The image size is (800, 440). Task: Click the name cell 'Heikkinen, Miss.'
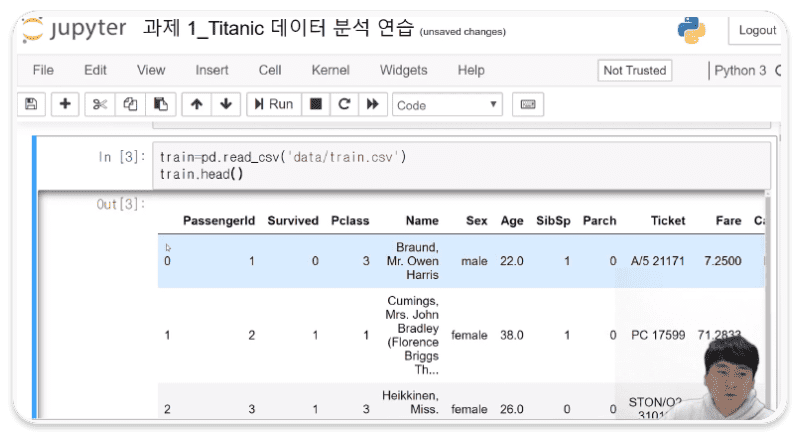[x=411, y=402]
